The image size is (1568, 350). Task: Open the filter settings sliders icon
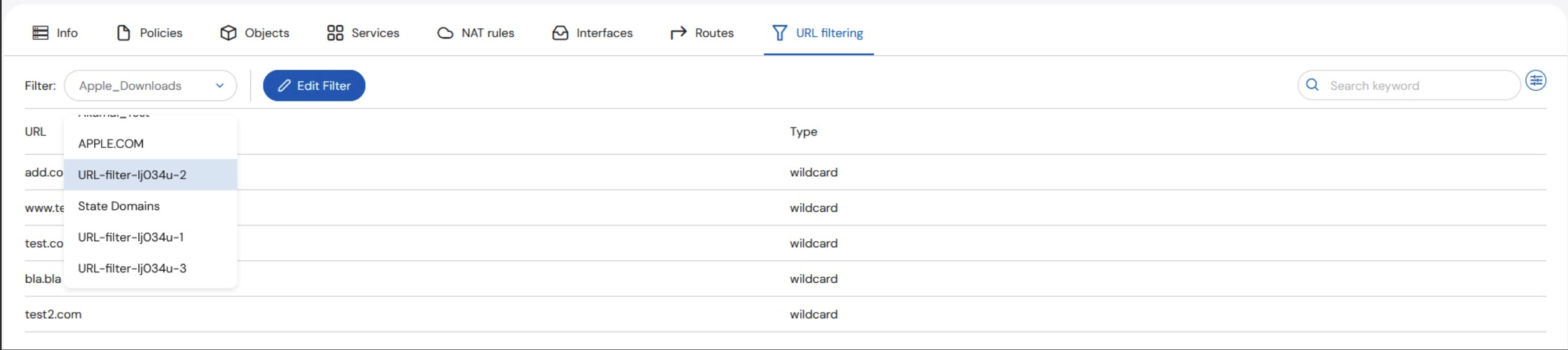coord(1535,81)
